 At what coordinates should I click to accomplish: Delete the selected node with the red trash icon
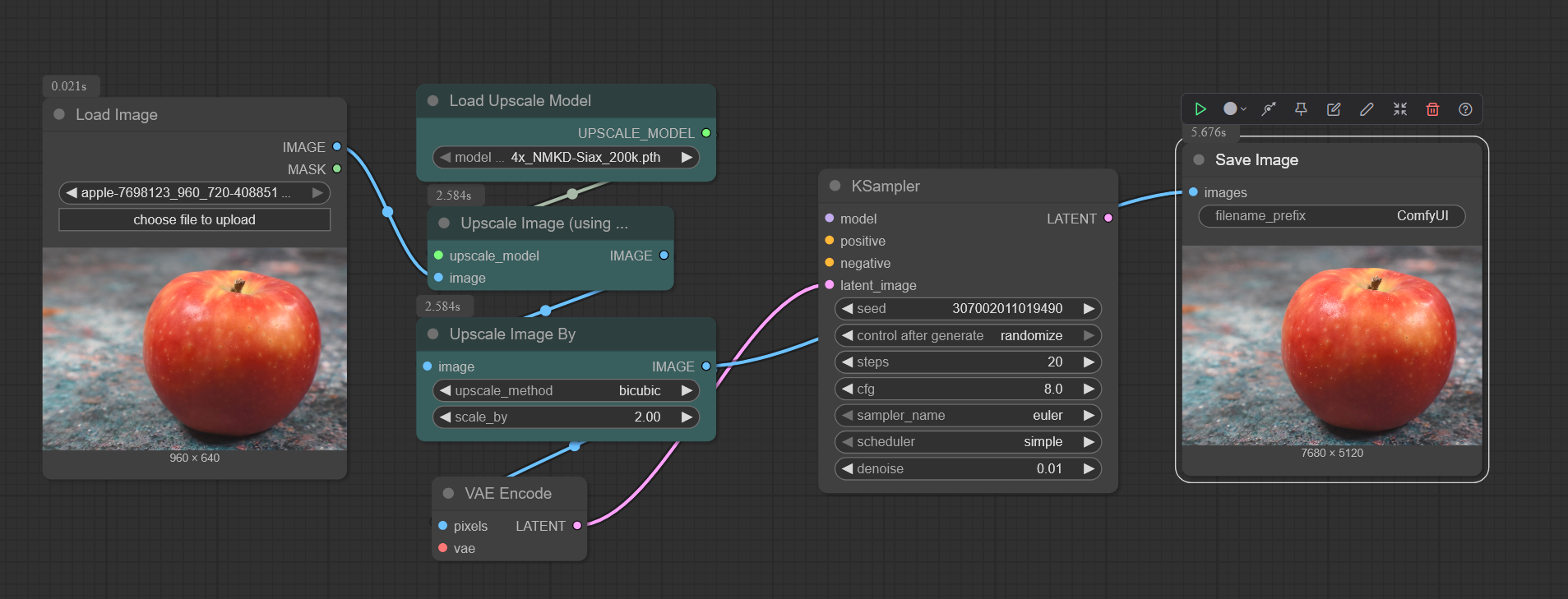[1432, 109]
